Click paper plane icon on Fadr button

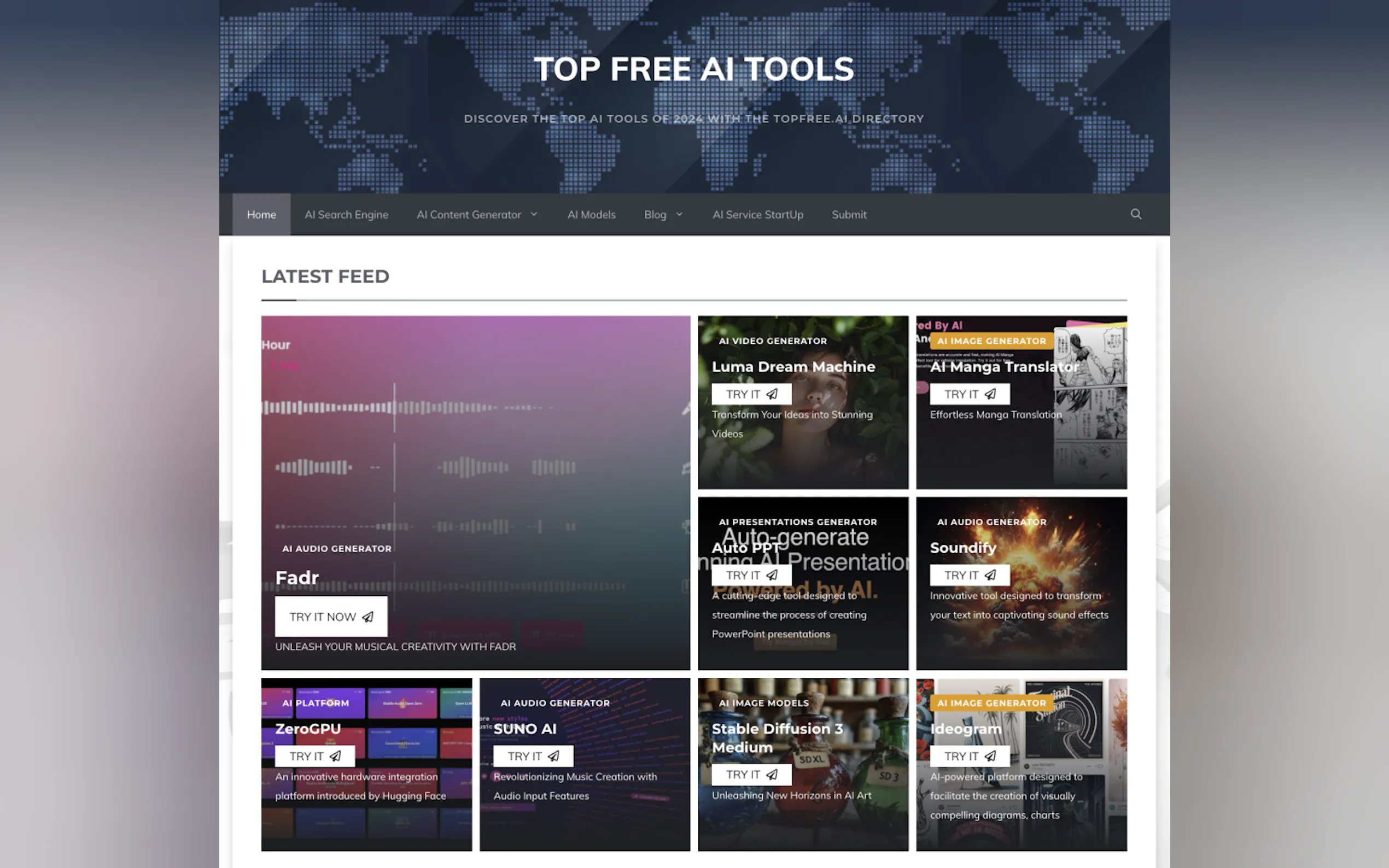click(x=367, y=617)
